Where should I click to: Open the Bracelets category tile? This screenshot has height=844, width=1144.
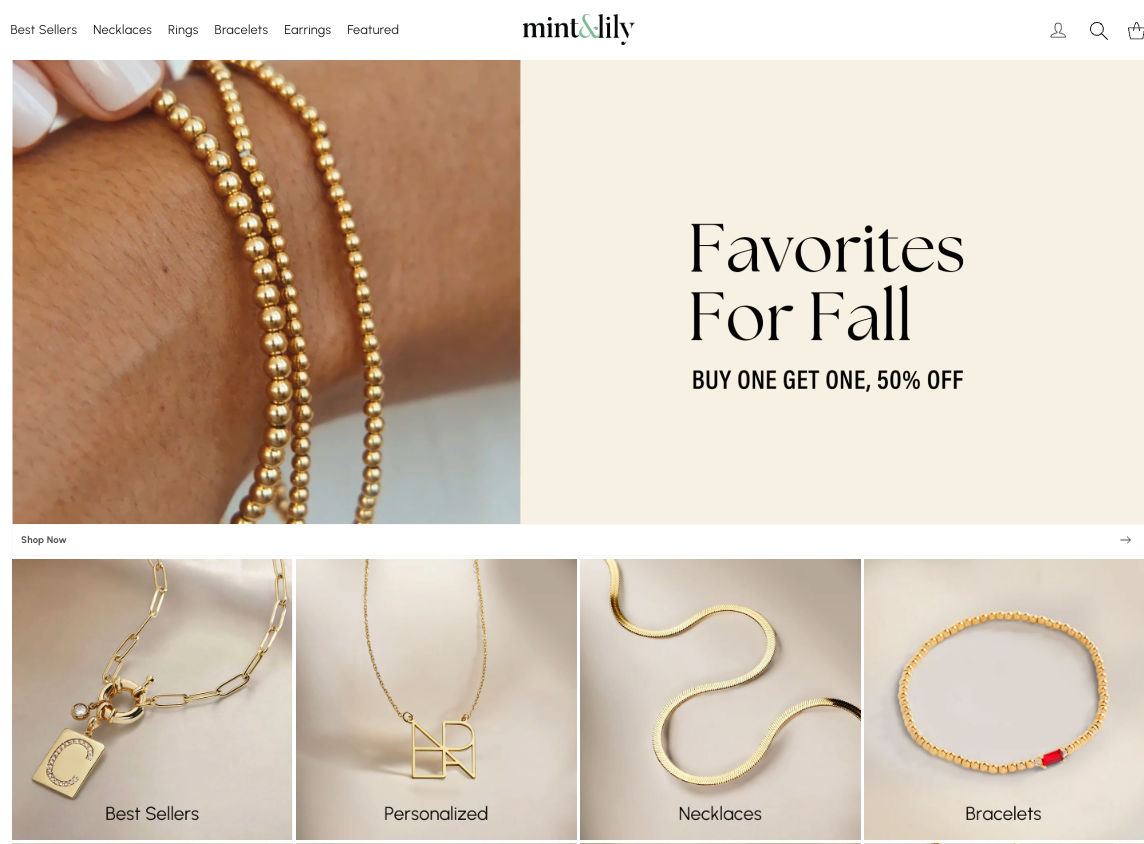[1004, 700]
